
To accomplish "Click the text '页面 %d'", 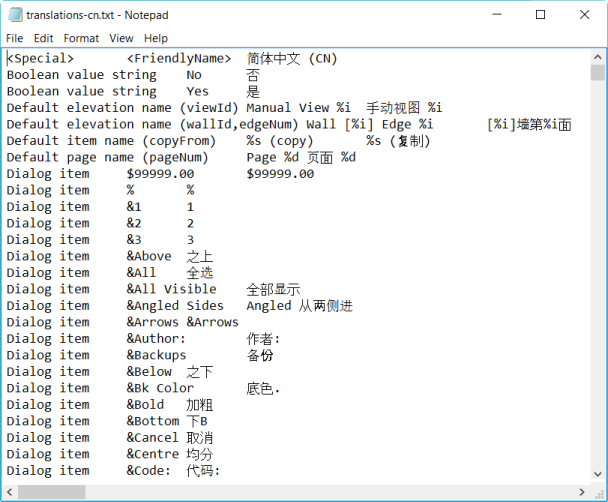I will pos(332,157).
